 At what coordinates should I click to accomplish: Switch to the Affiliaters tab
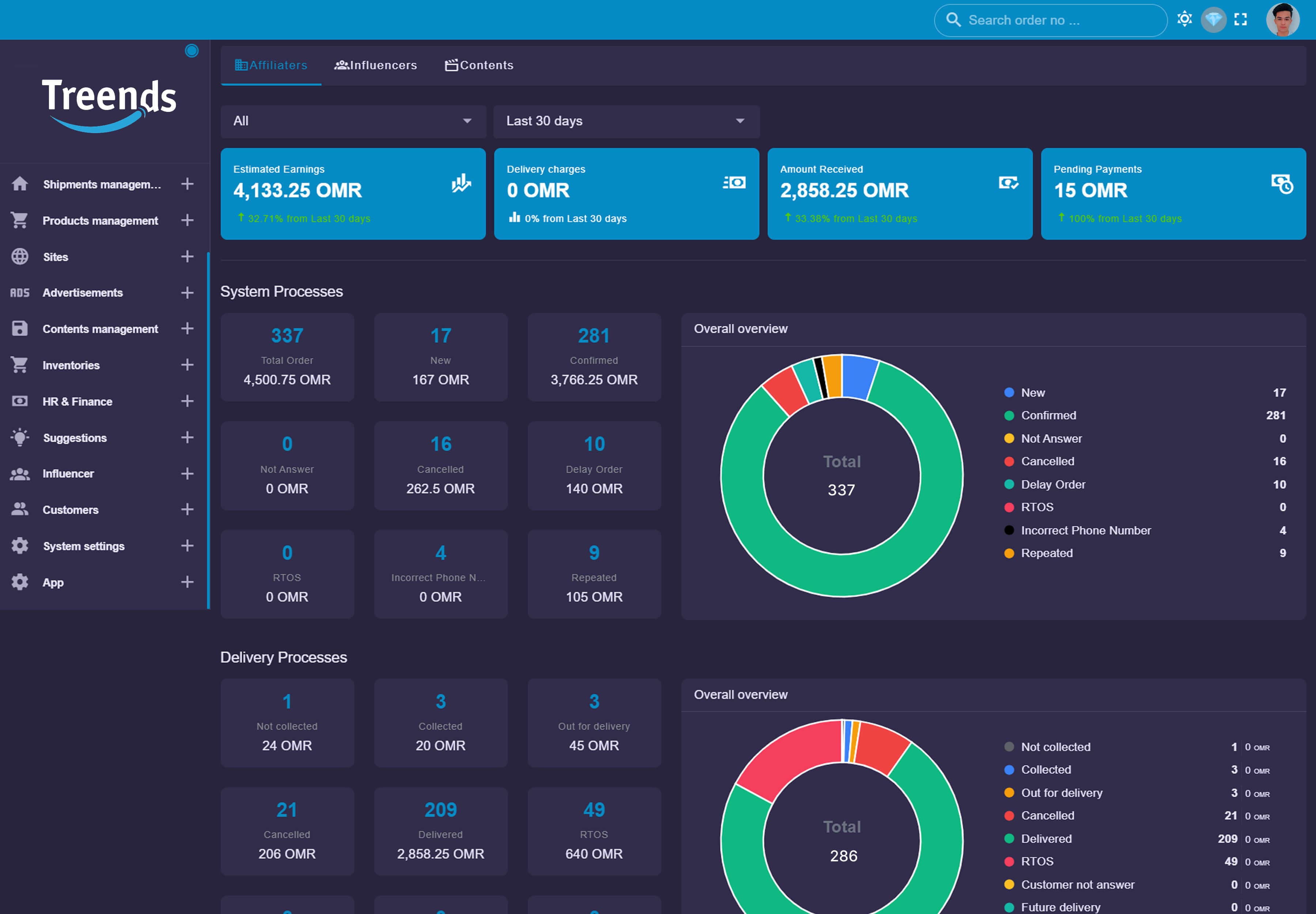pos(271,65)
